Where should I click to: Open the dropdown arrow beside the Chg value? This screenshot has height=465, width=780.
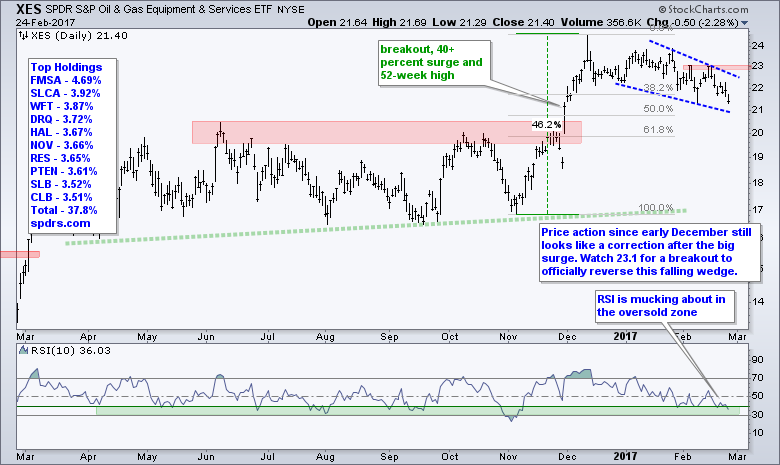click(x=744, y=23)
